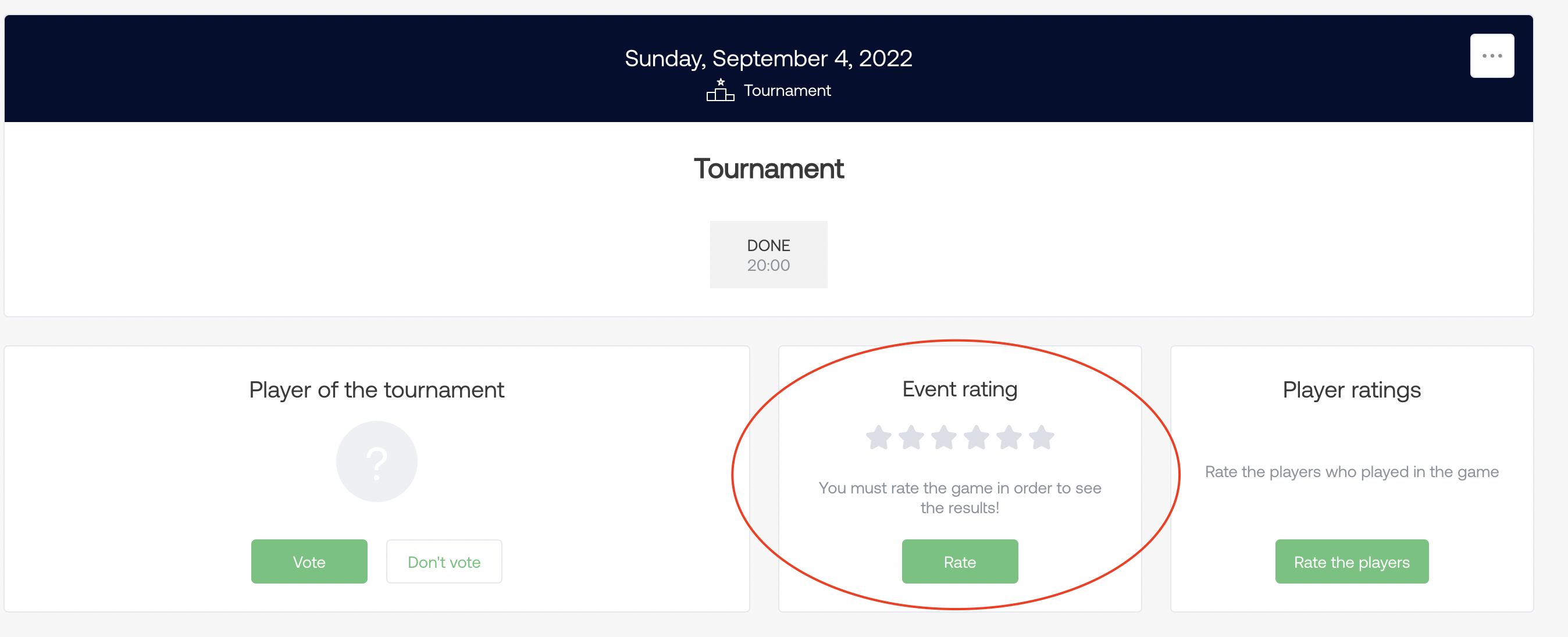Image resolution: width=1568 pixels, height=637 pixels.
Task: Click the tournament podium icon
Action: click(720, 91)
